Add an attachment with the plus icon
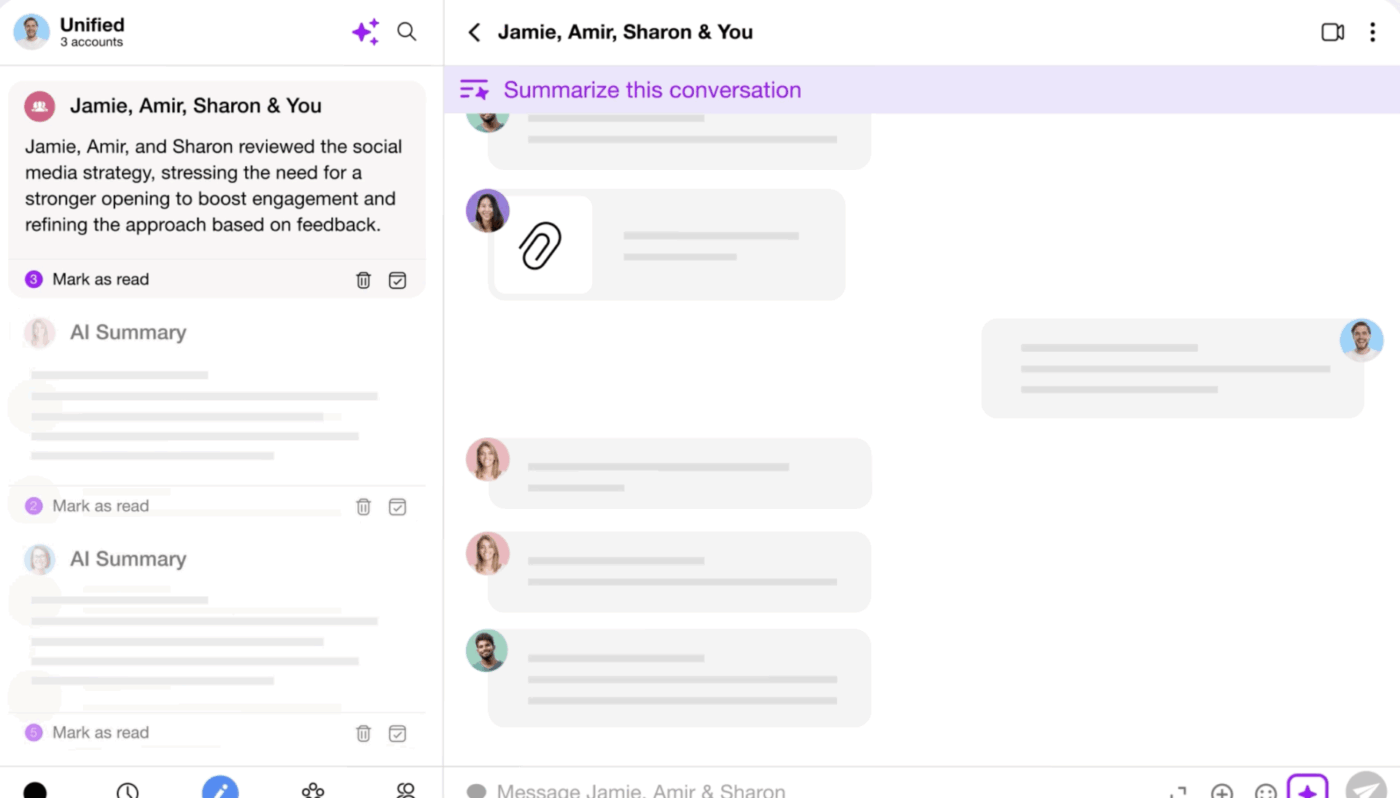The image size is (1400, 798). tap(1222, 791)
